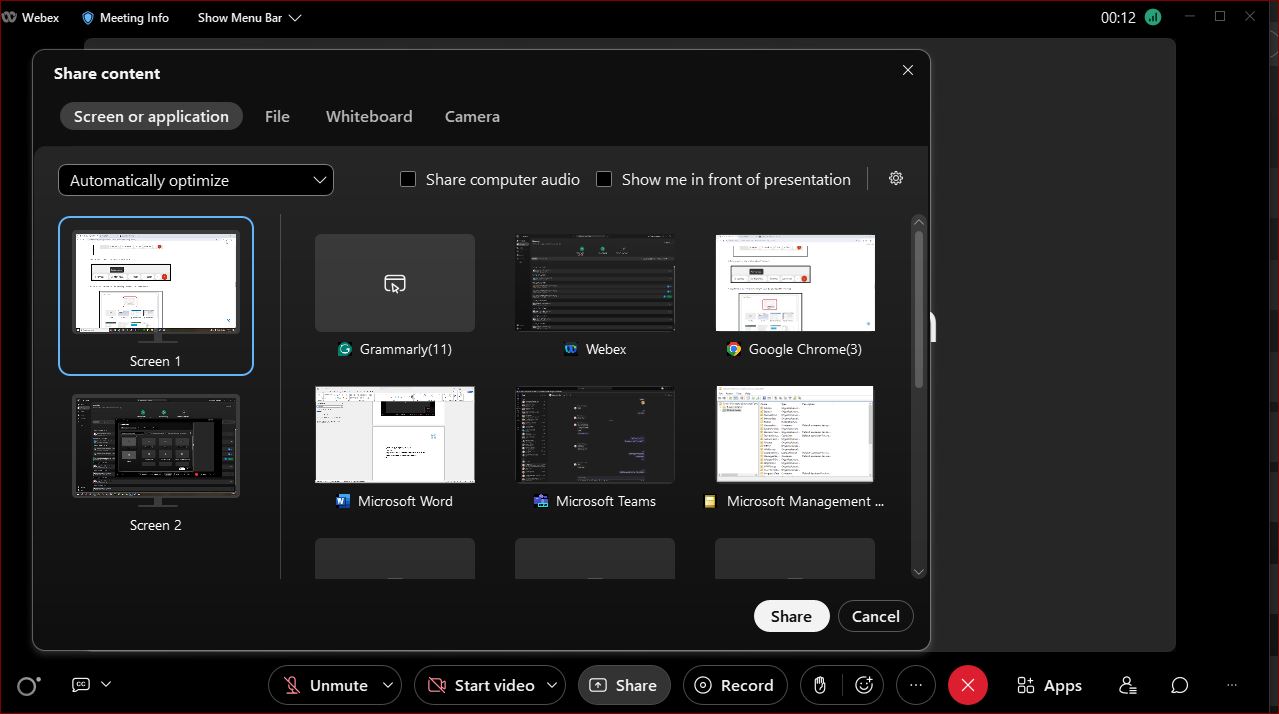Click the Google Chrome app icon
This screenshot has width=1279, height=714.
(x=734, y=349)
